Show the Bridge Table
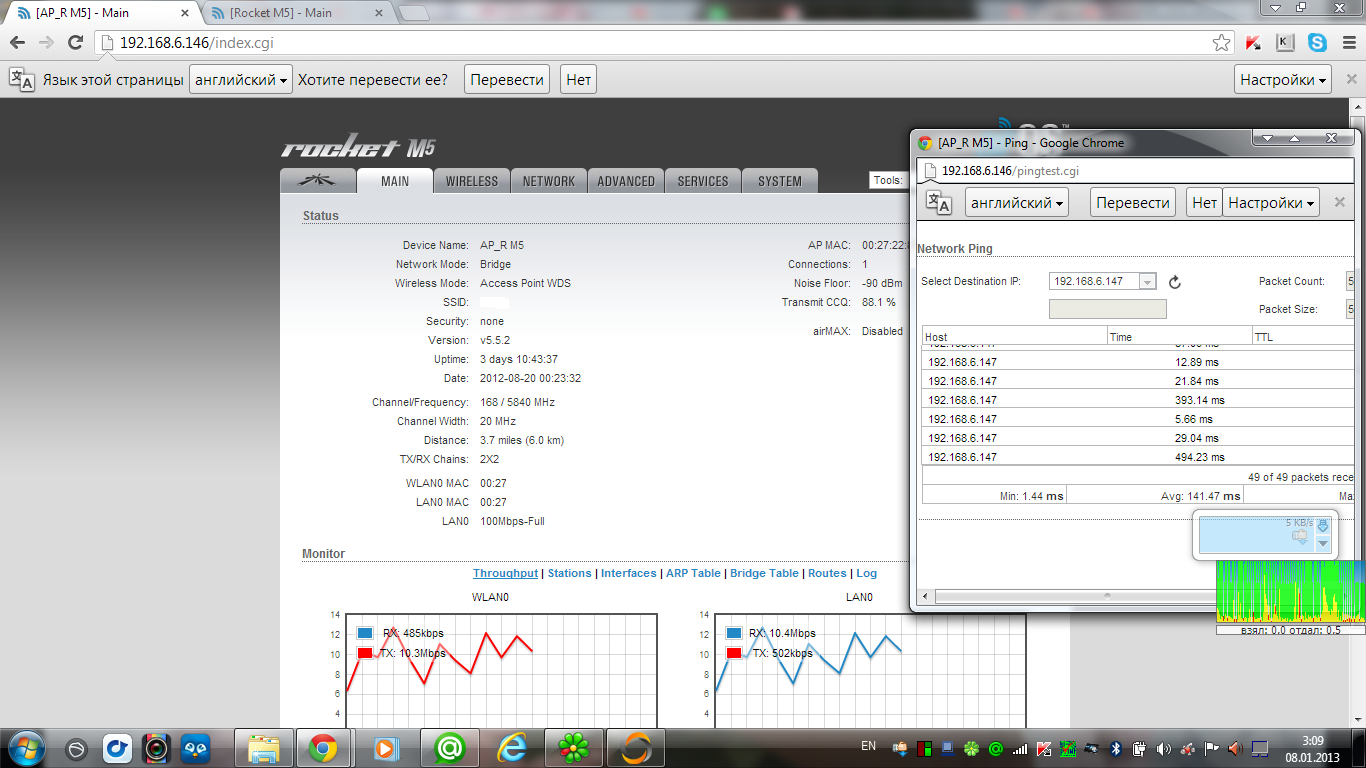 (764, 573)
